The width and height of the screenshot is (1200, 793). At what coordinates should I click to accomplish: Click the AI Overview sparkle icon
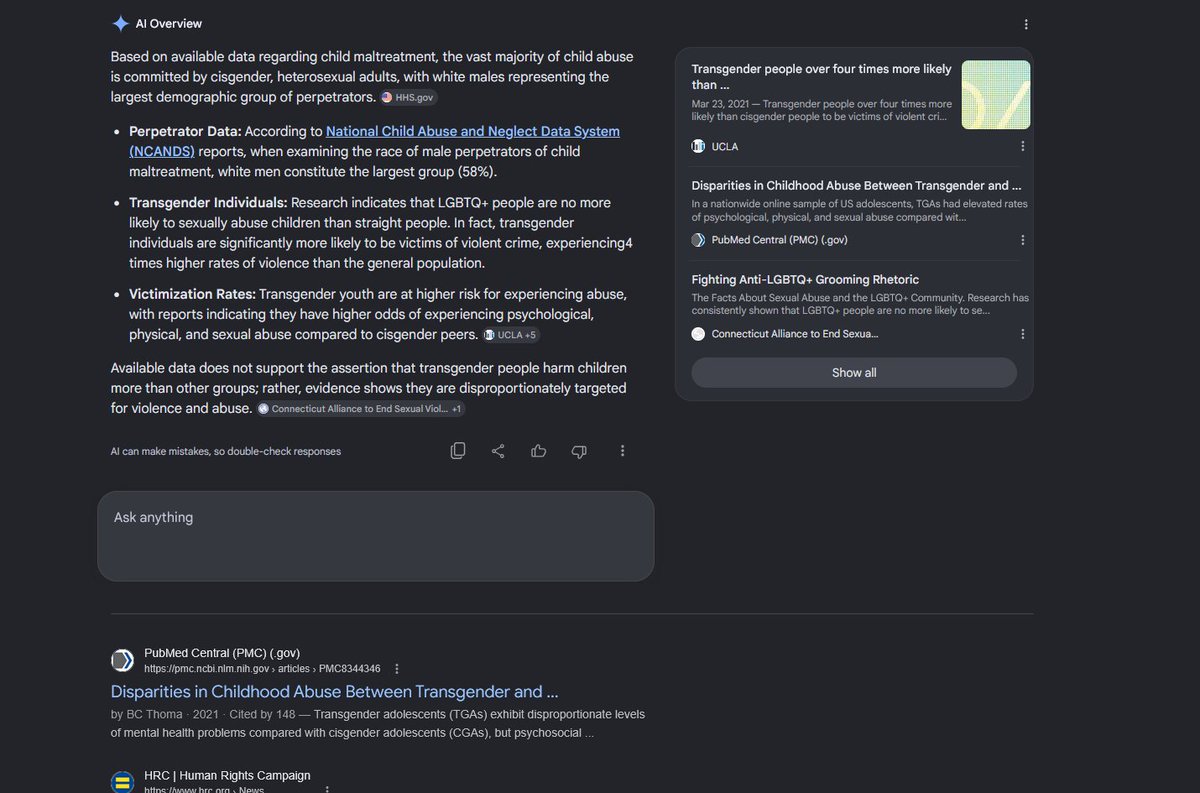pos(120,23)
